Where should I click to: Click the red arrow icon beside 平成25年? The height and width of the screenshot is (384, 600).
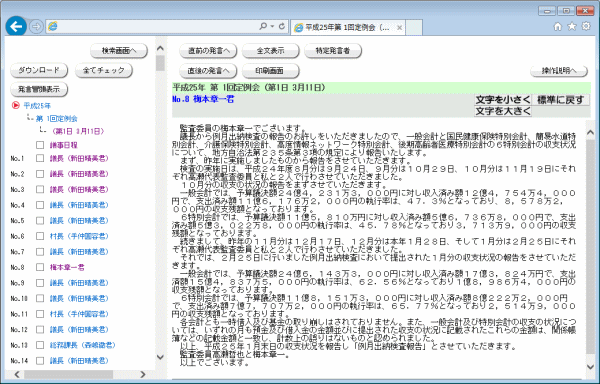16,105
